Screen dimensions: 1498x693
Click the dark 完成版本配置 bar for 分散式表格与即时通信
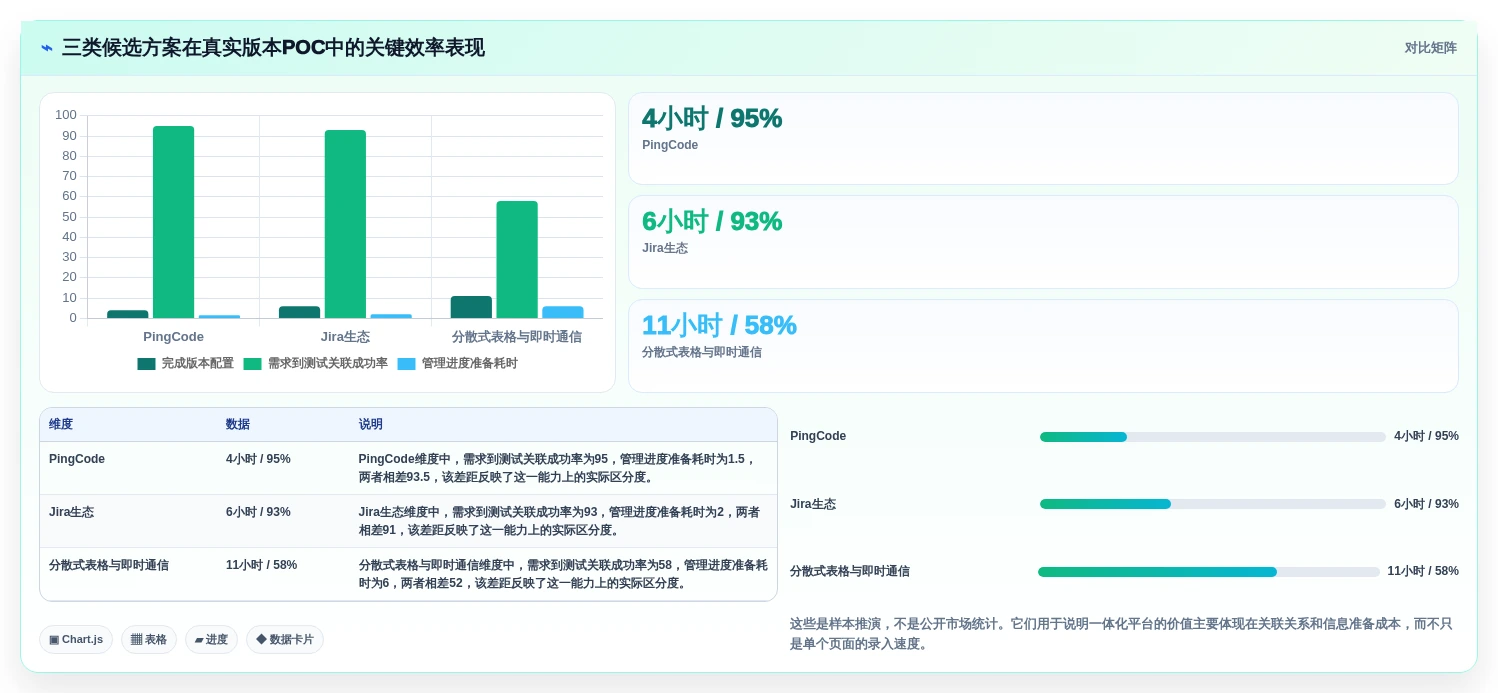pyautogui.click(x=471, y=307)
